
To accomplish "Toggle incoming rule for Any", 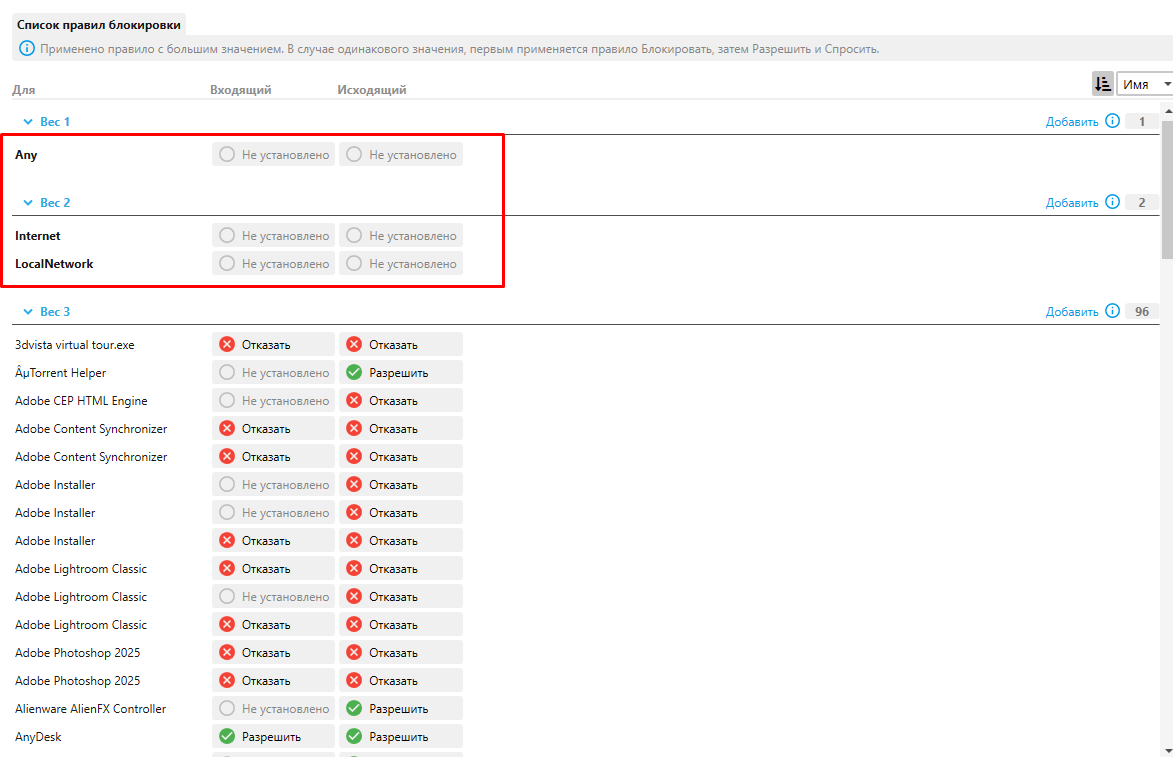I will pyautogui.click(x=273, y=155).
